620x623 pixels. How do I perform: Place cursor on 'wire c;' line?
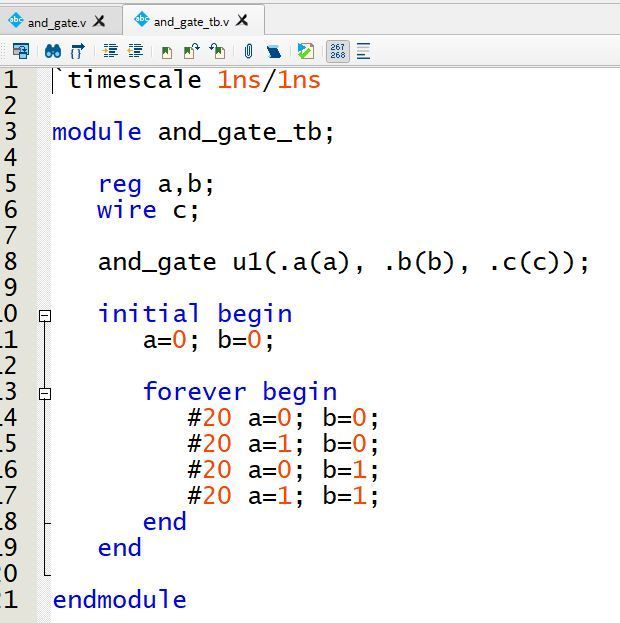148,210
